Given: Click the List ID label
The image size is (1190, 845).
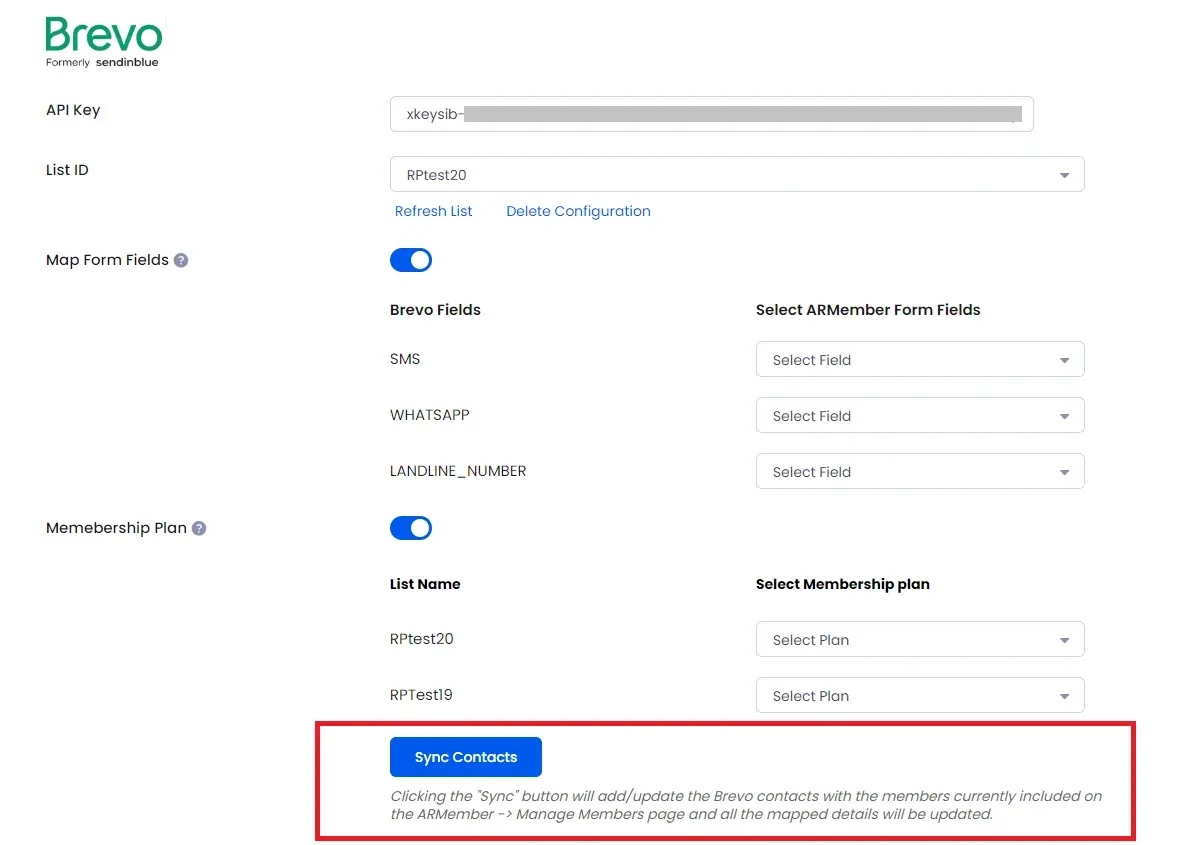Looking at the screenshot, I should tap(67, 170).
